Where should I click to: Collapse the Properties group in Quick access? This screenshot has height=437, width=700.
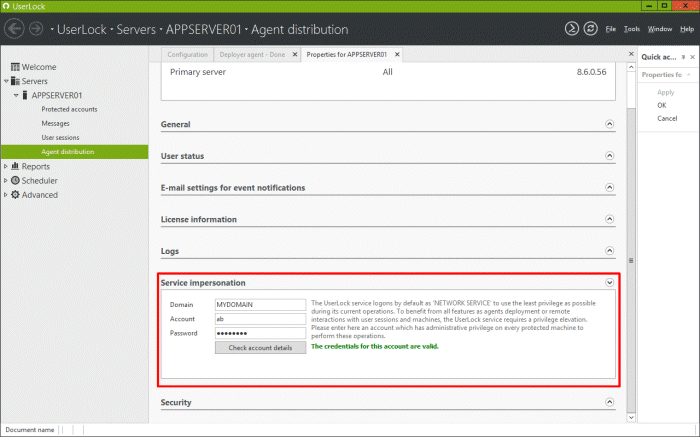coord(689,75)
